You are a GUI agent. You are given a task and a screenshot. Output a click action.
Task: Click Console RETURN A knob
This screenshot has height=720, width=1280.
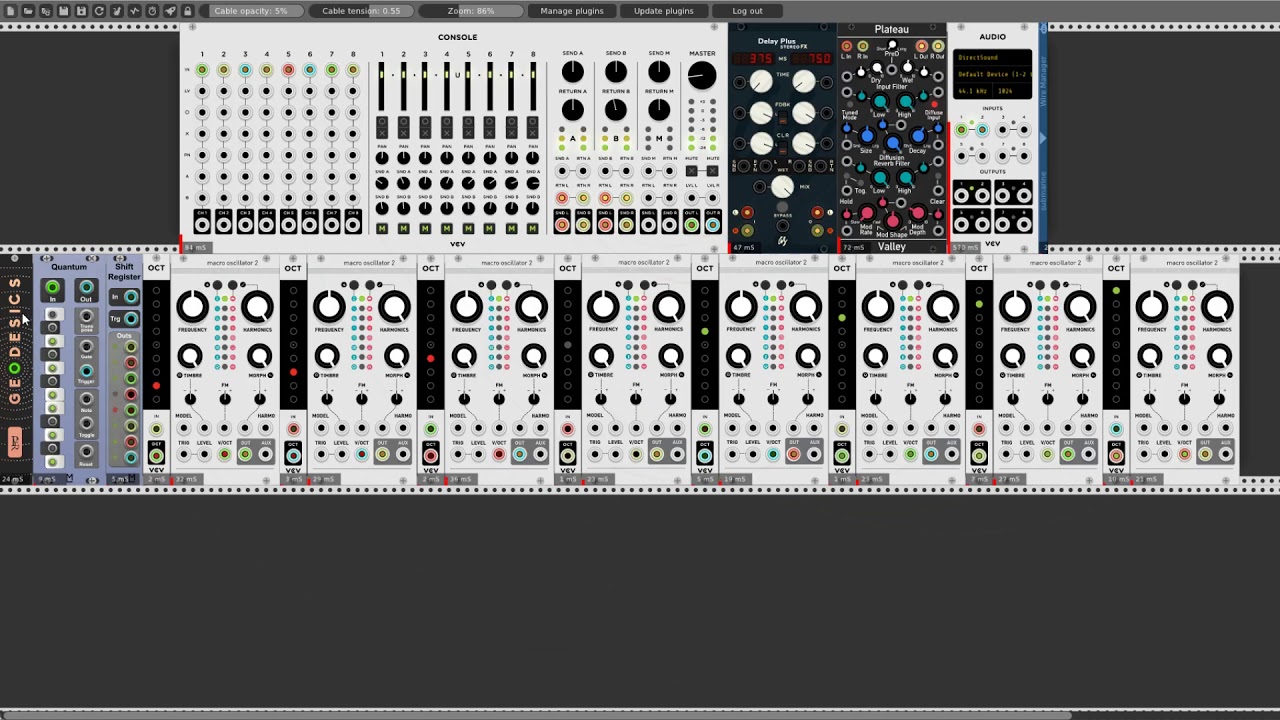tap(572, 109)
